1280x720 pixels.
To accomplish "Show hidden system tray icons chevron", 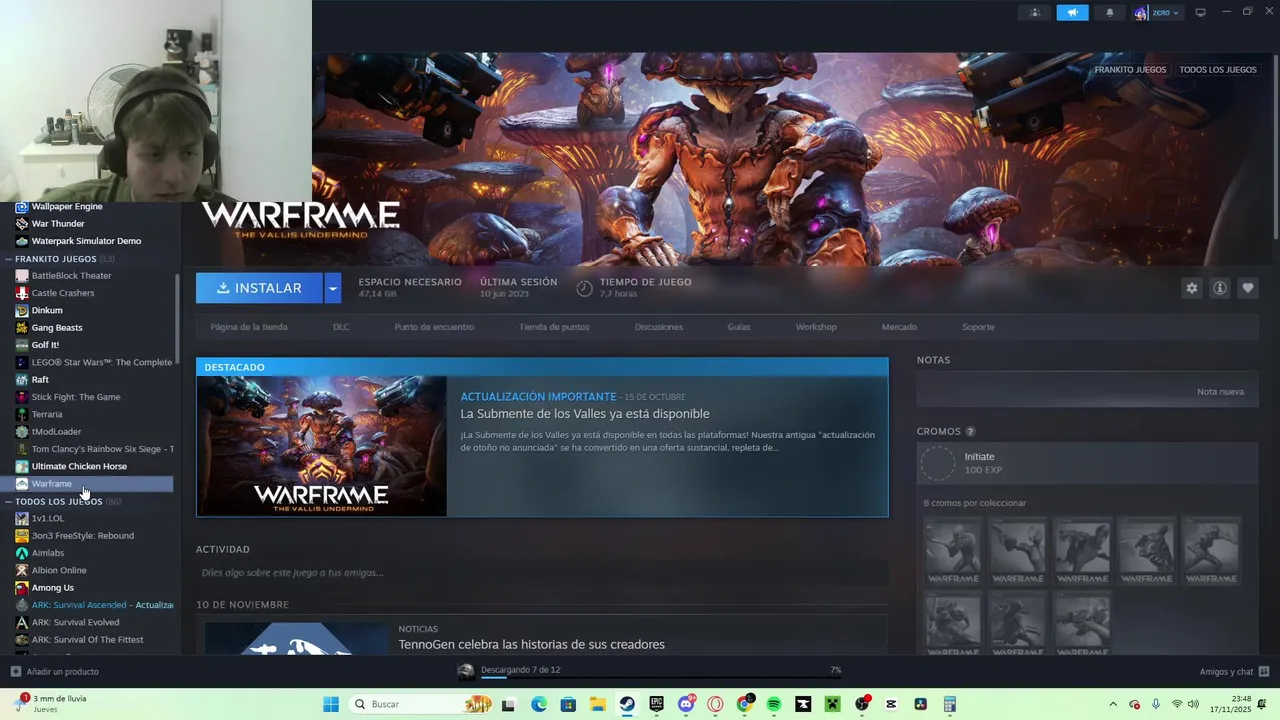I will [x=1113, y=704].
